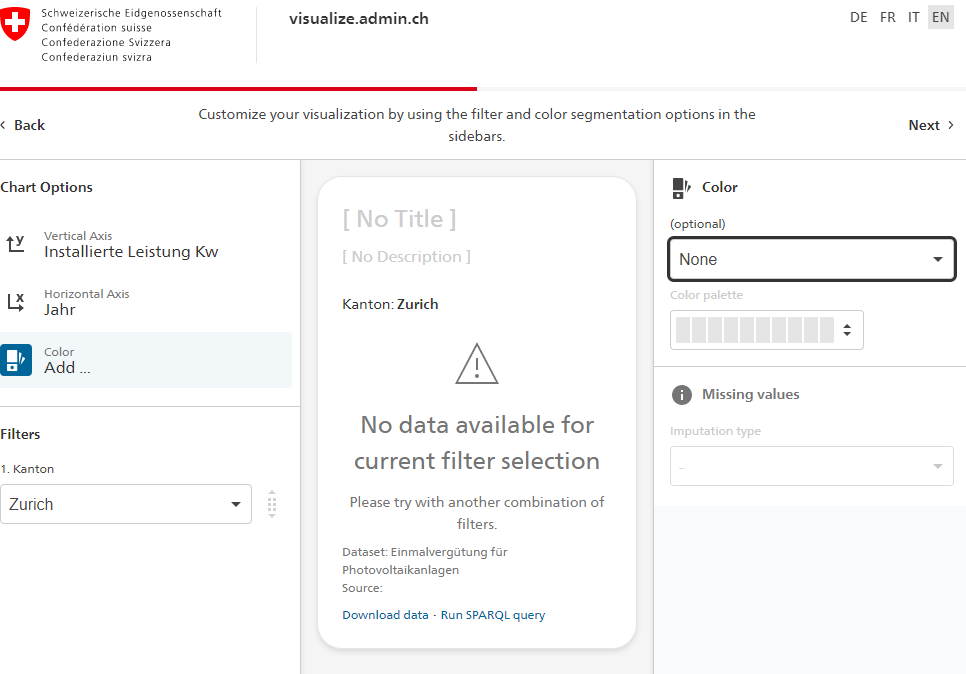Open the Color palette selector
This screenshot has height=674, width=966.
767,330
